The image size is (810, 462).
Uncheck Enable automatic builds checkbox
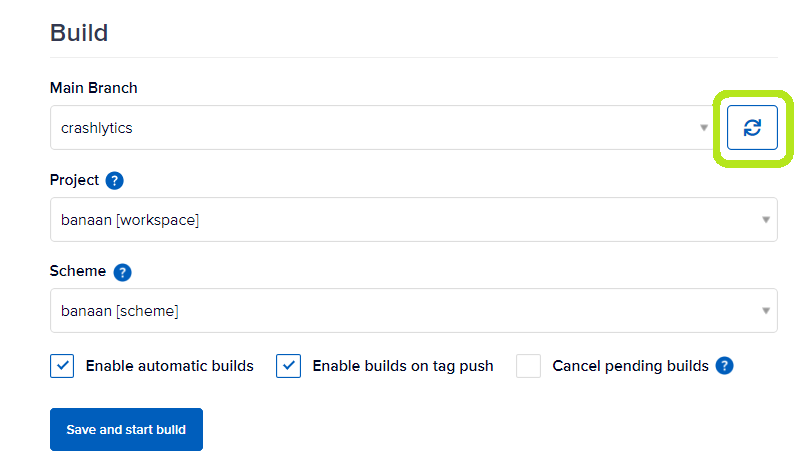click(x=62, y=366)
